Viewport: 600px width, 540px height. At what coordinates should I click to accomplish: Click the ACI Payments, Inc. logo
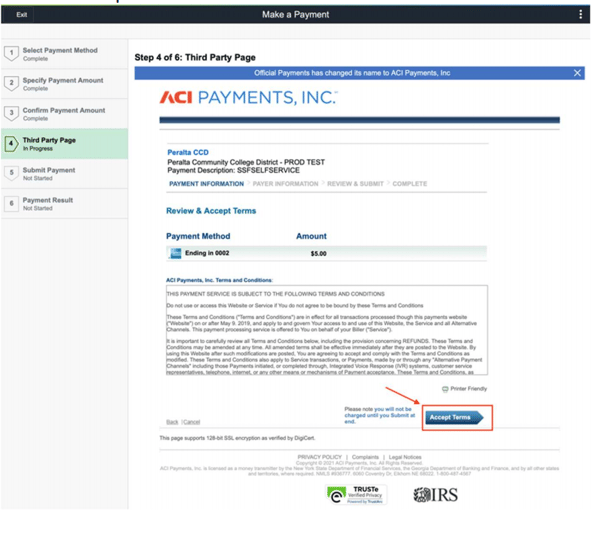tap(249, 97)
